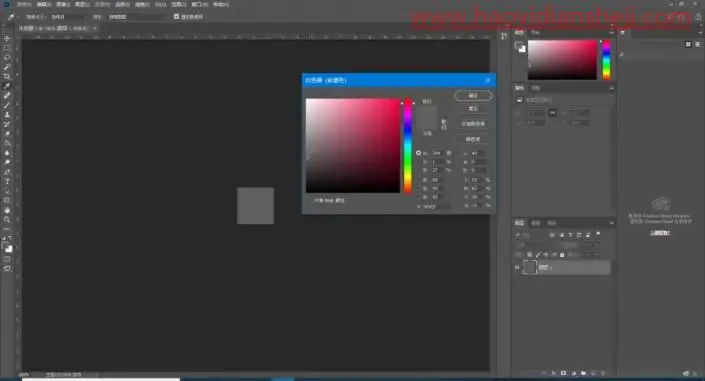Open the Sample layers dropdown in options bar

coord(137,17)
